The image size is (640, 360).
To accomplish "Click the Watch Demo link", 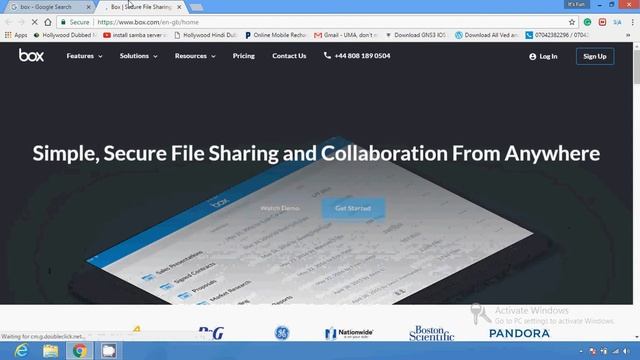I will (280, 208).
